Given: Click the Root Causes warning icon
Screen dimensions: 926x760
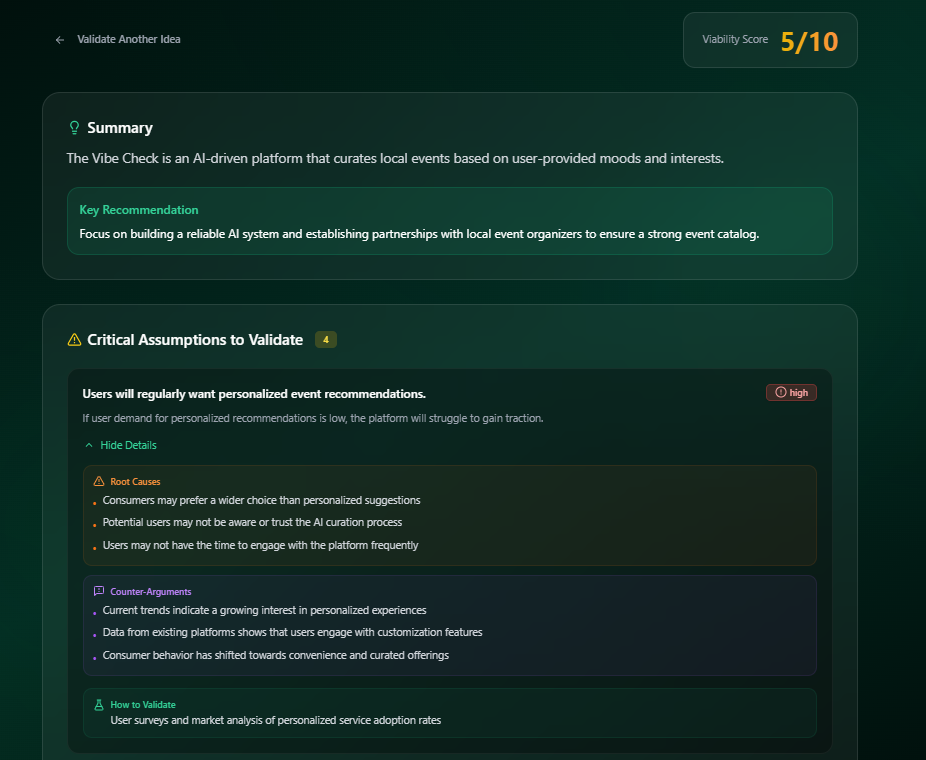Looking at the screenshot, I should (99, 481).
